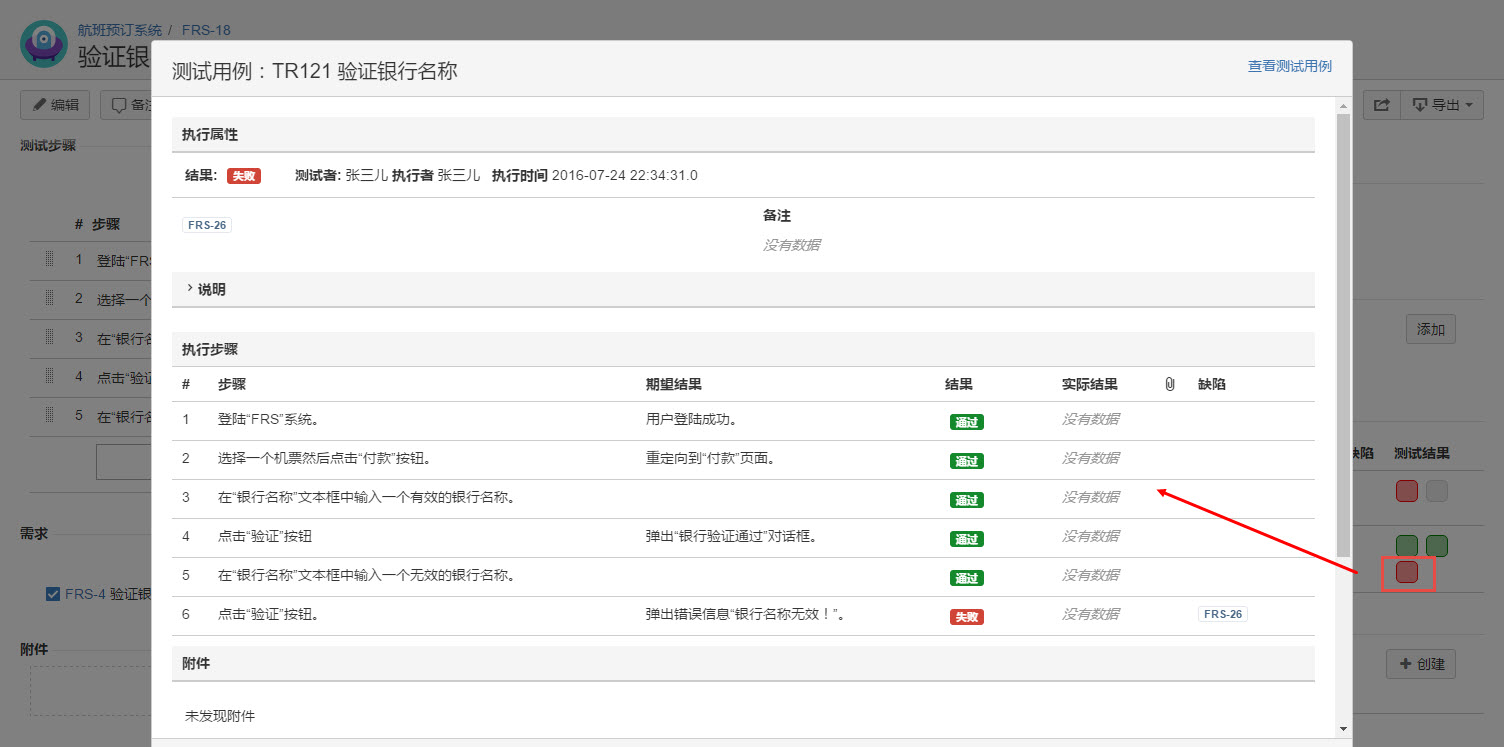Click expected result 弹出错误信息“银行名称无效！”。
Image resolution: width=1504 pixels, height=747 pixels.
(747, 615)
